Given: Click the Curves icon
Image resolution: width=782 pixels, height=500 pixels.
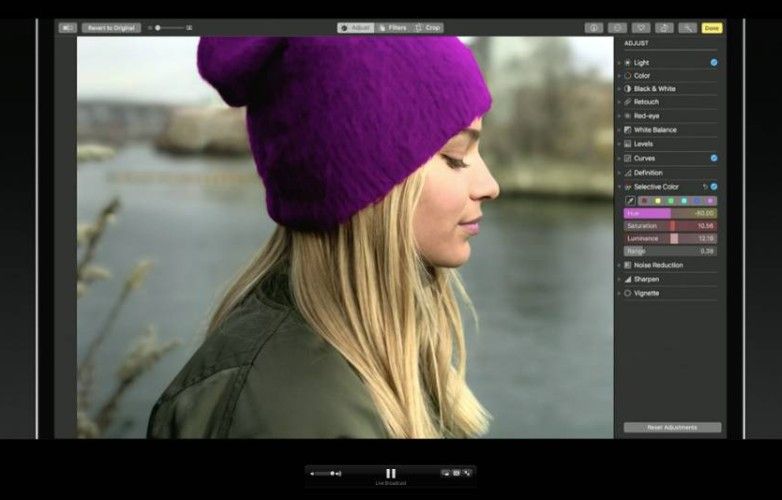Looking at the screenshot, I should [x=627, y=158].
